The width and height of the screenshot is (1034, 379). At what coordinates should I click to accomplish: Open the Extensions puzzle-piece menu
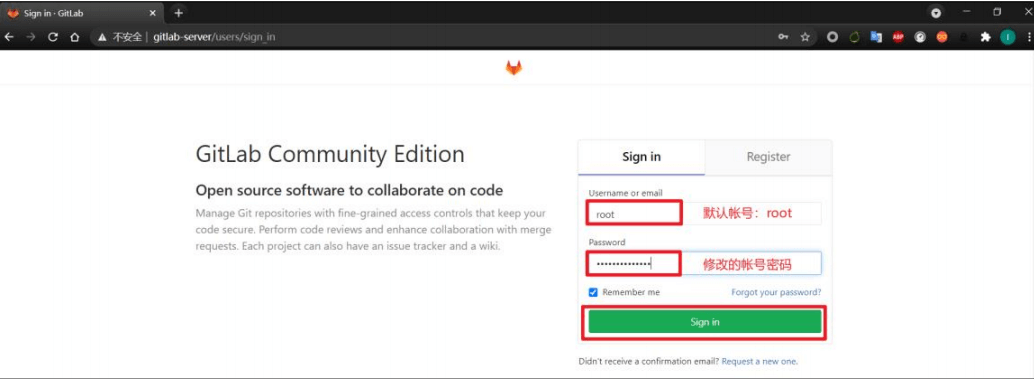pos(985,38)
